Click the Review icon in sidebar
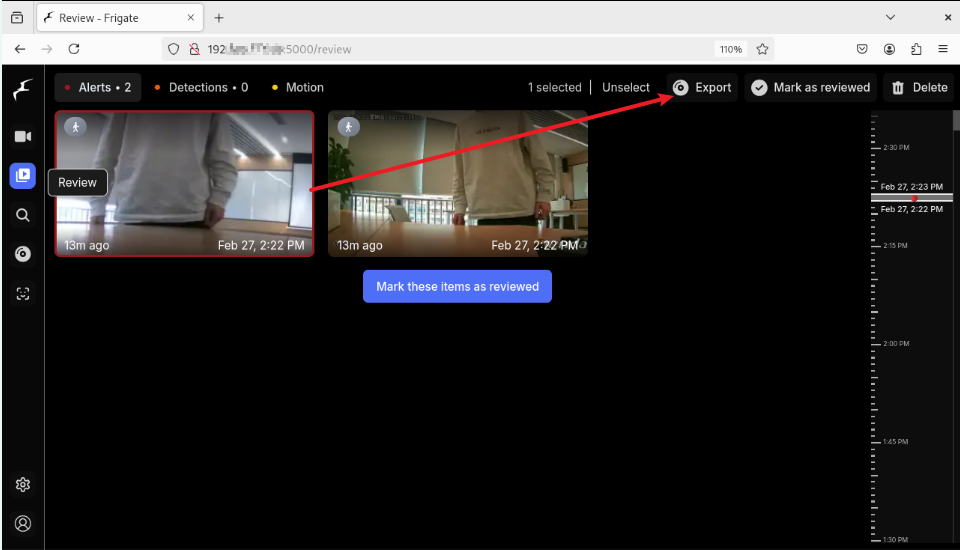The height and width of the screenshot is (550, 960). point(22,175)
